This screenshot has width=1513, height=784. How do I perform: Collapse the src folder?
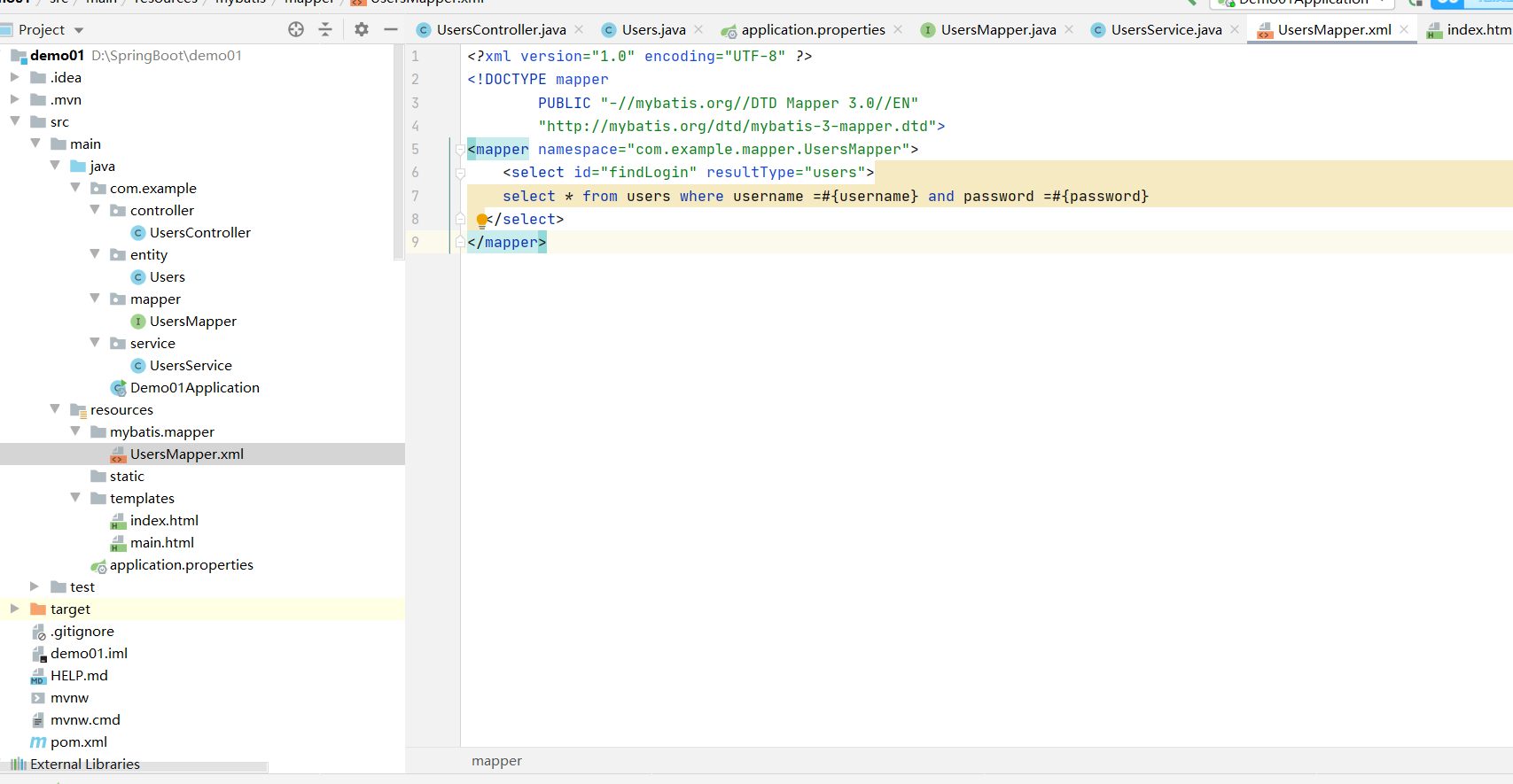coord(15,121)
